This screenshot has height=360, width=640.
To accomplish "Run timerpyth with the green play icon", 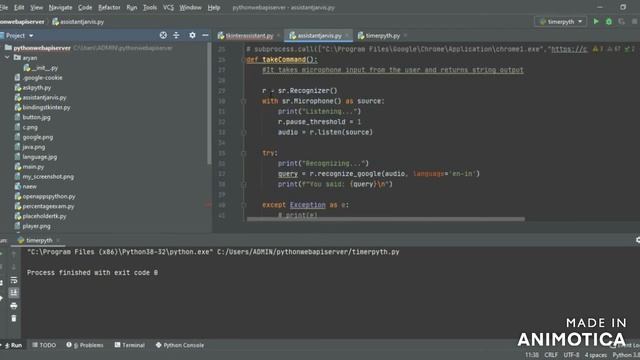I will (596, 22).
